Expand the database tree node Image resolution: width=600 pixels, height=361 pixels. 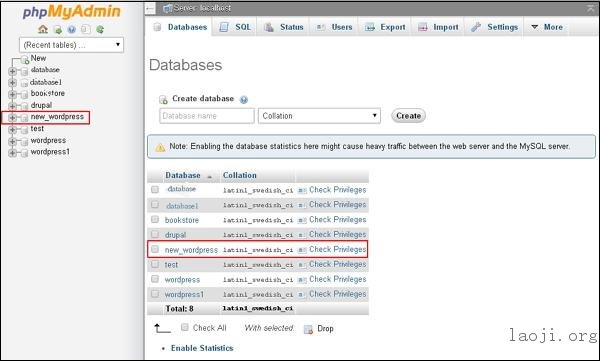[12, 71]
